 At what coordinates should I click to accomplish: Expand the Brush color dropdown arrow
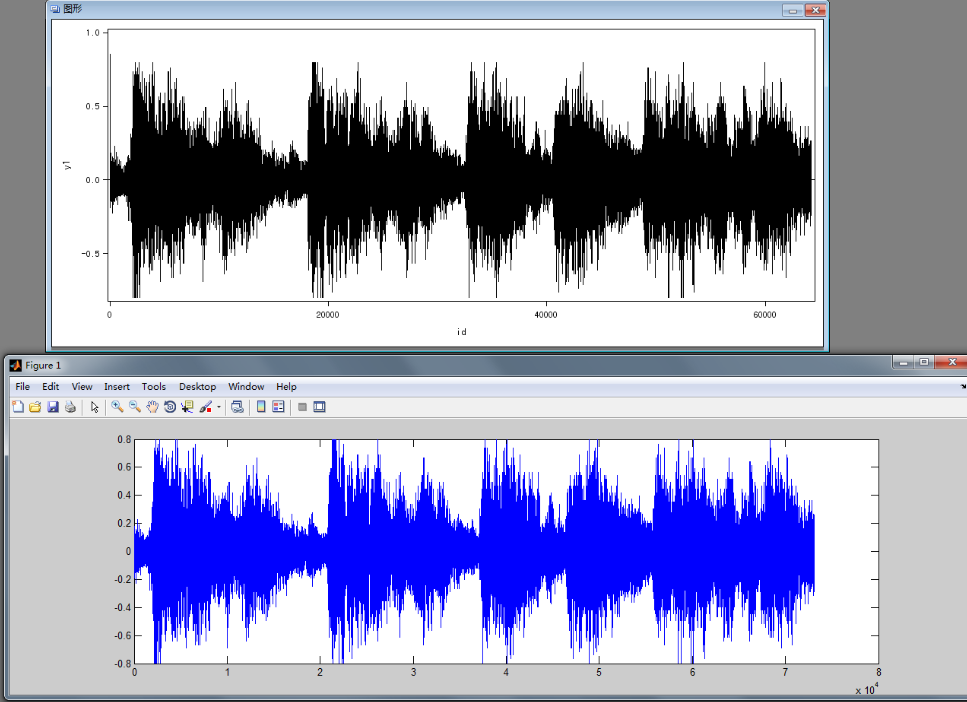218,407
